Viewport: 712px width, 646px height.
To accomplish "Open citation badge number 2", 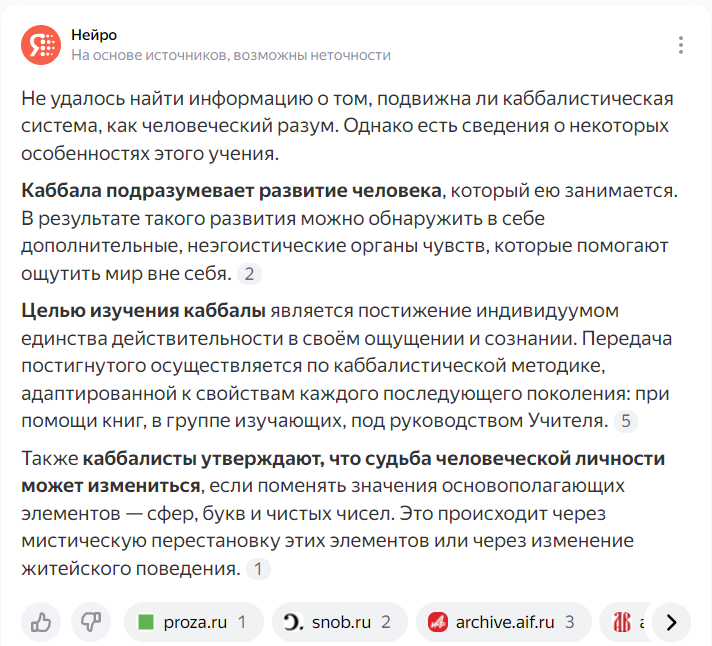I will coord(249,274).
